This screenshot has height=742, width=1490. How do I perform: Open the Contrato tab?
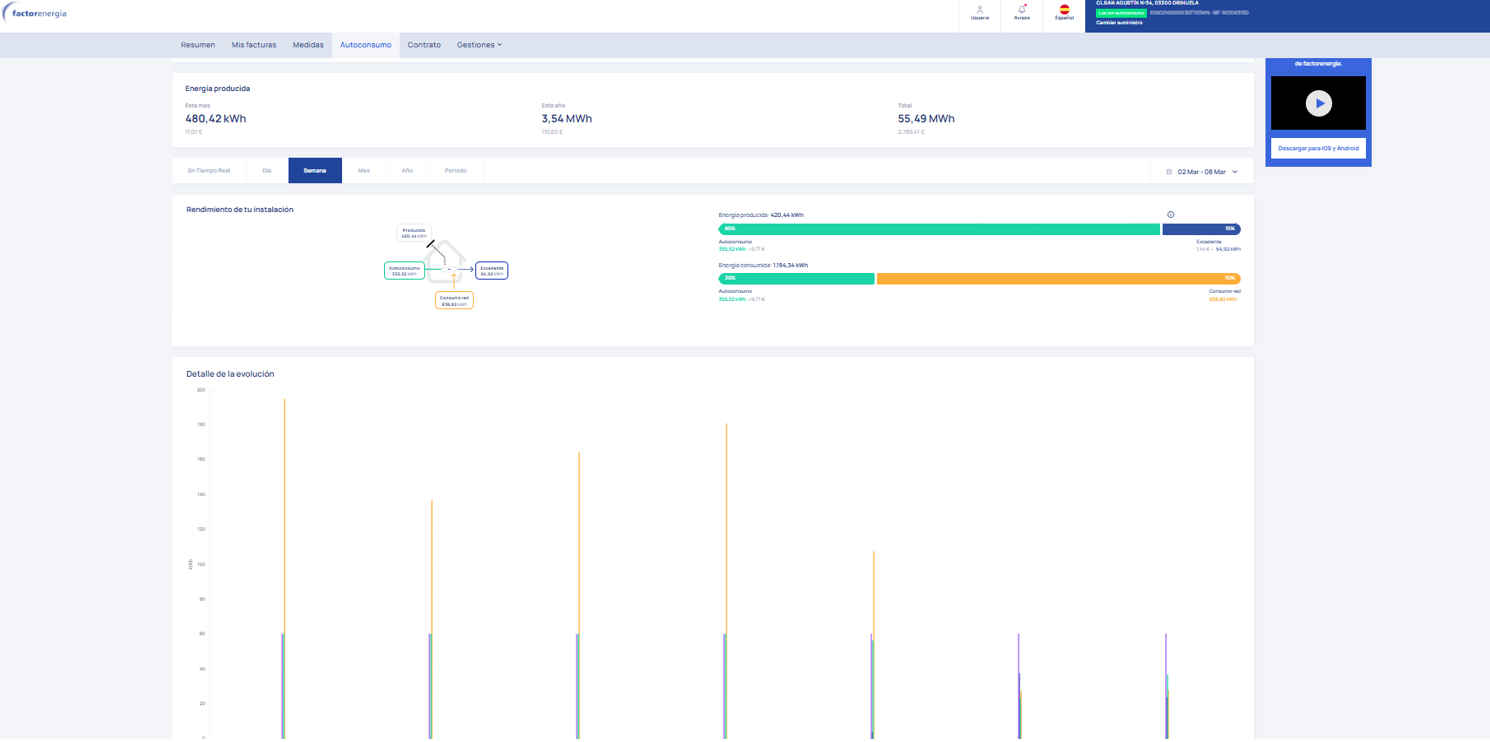pos(424,45)
